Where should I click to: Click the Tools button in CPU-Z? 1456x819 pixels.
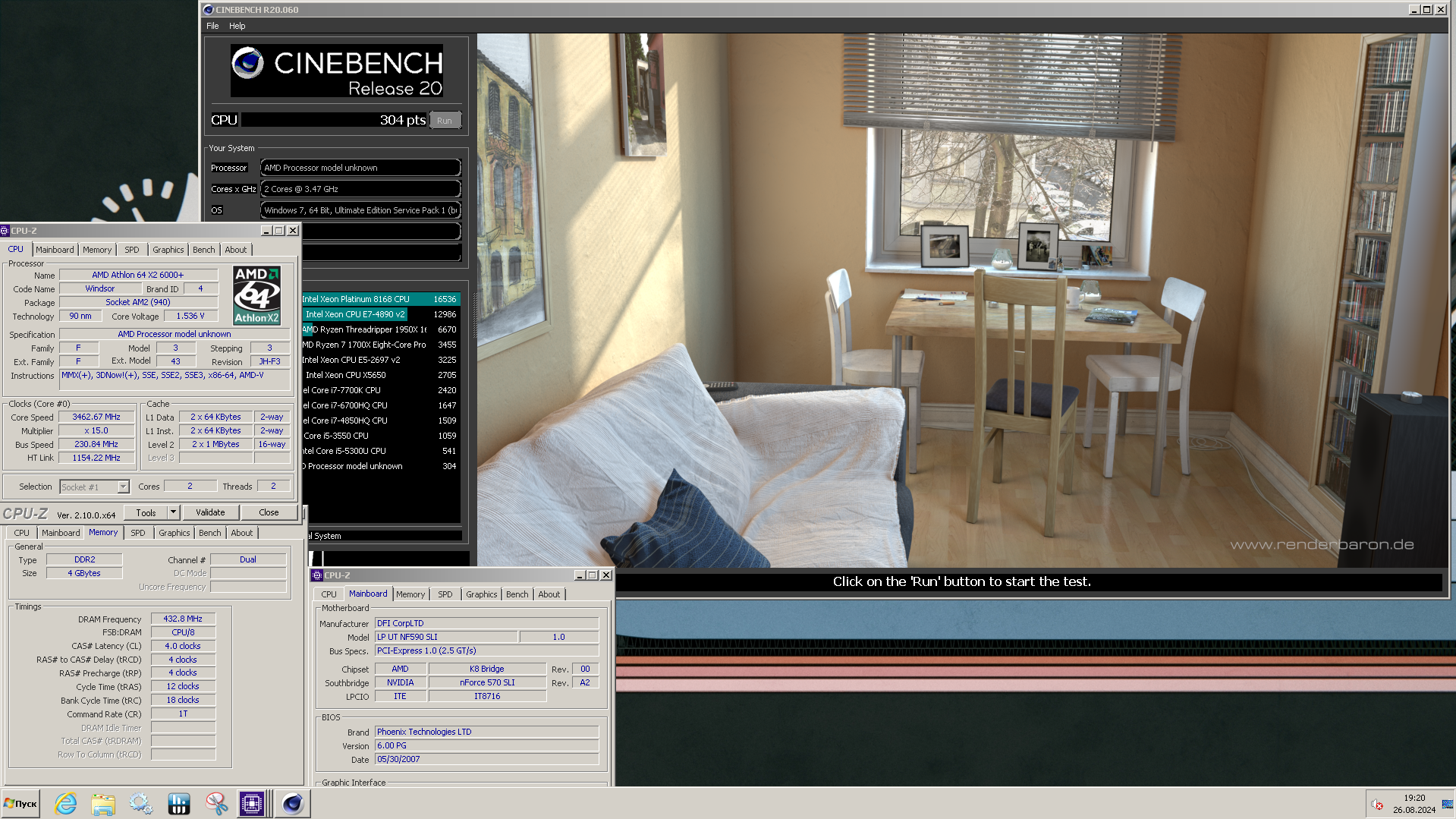click(146, 513)
